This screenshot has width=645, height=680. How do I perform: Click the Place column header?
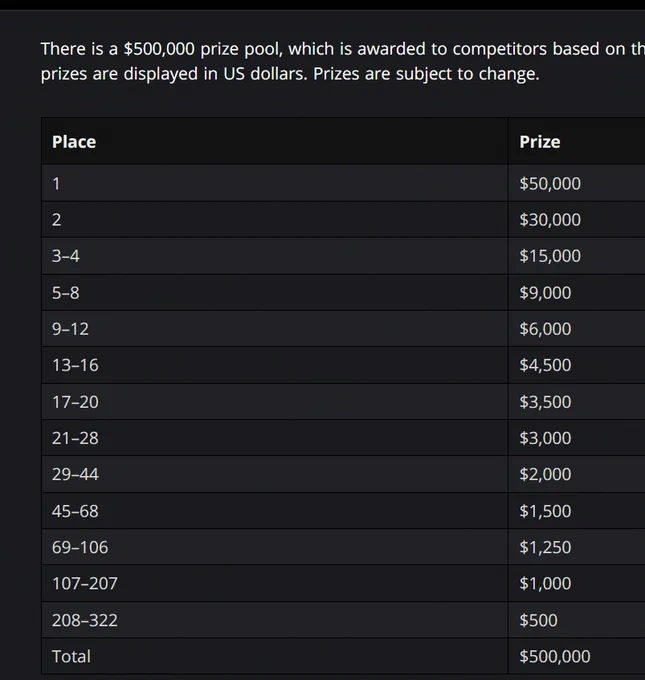point(74,142)
